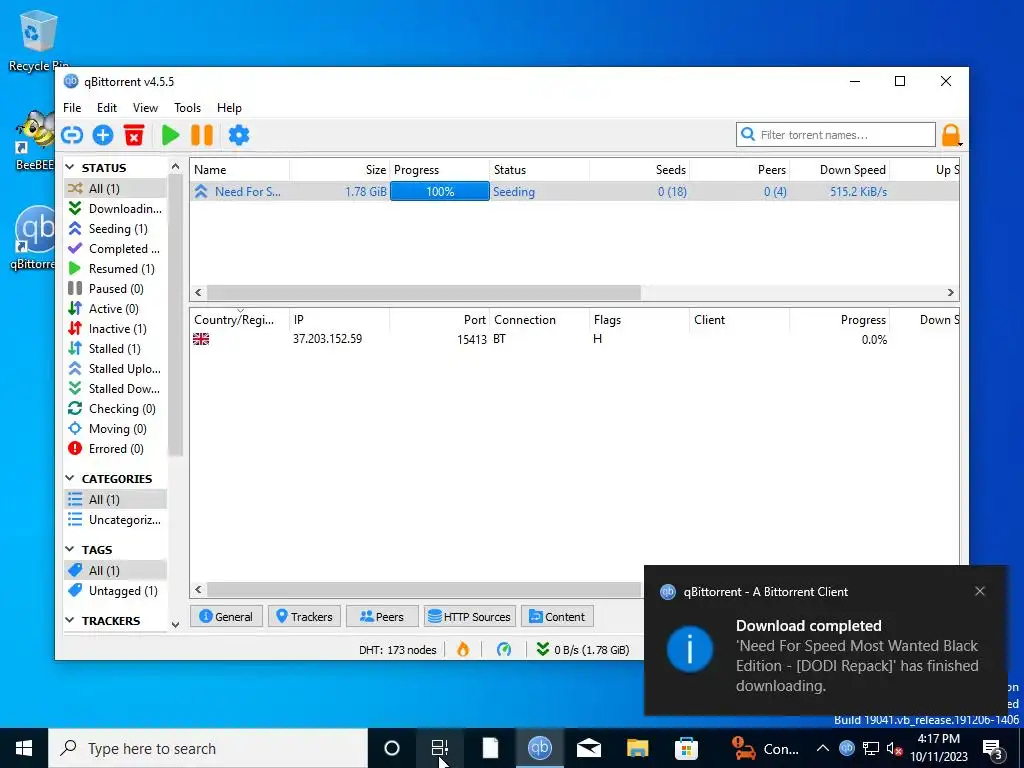Collapse the CATEGORIES section
This screenshot has width=1024, height=768.
70,479
